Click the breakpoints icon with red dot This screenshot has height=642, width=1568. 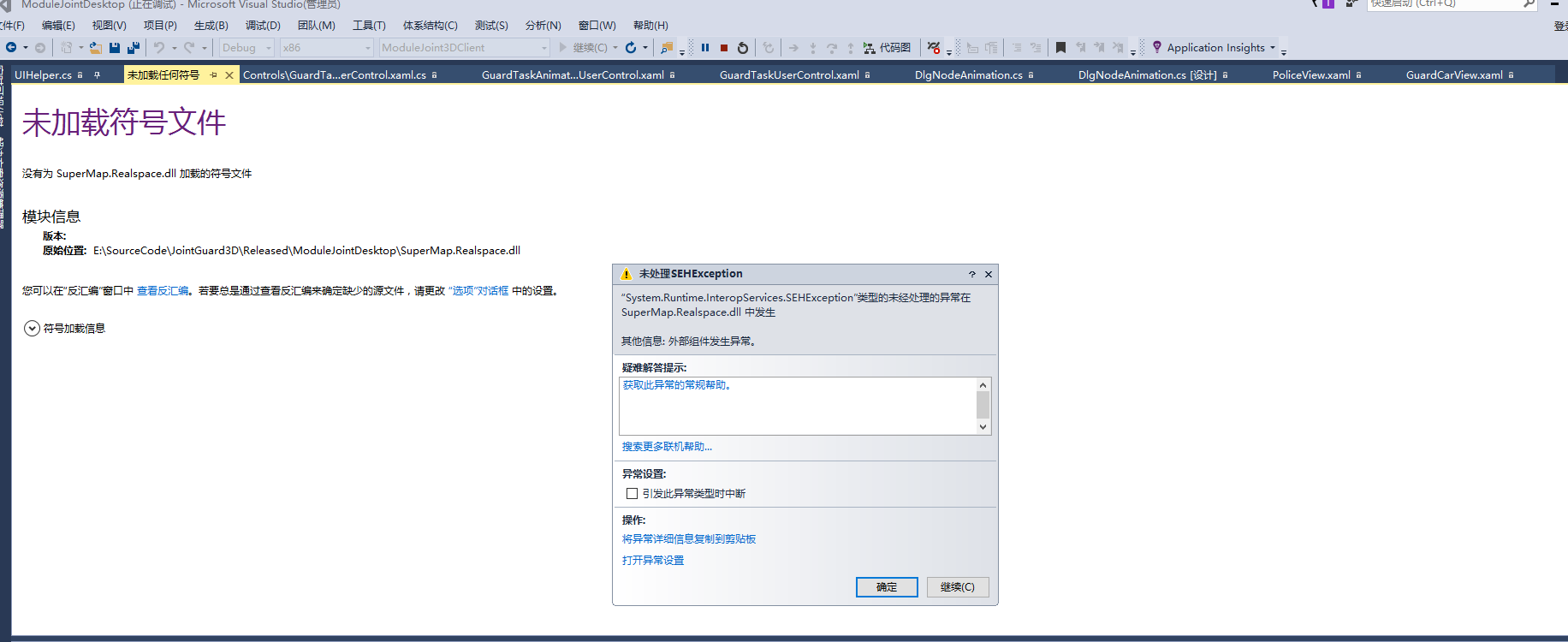934,48
